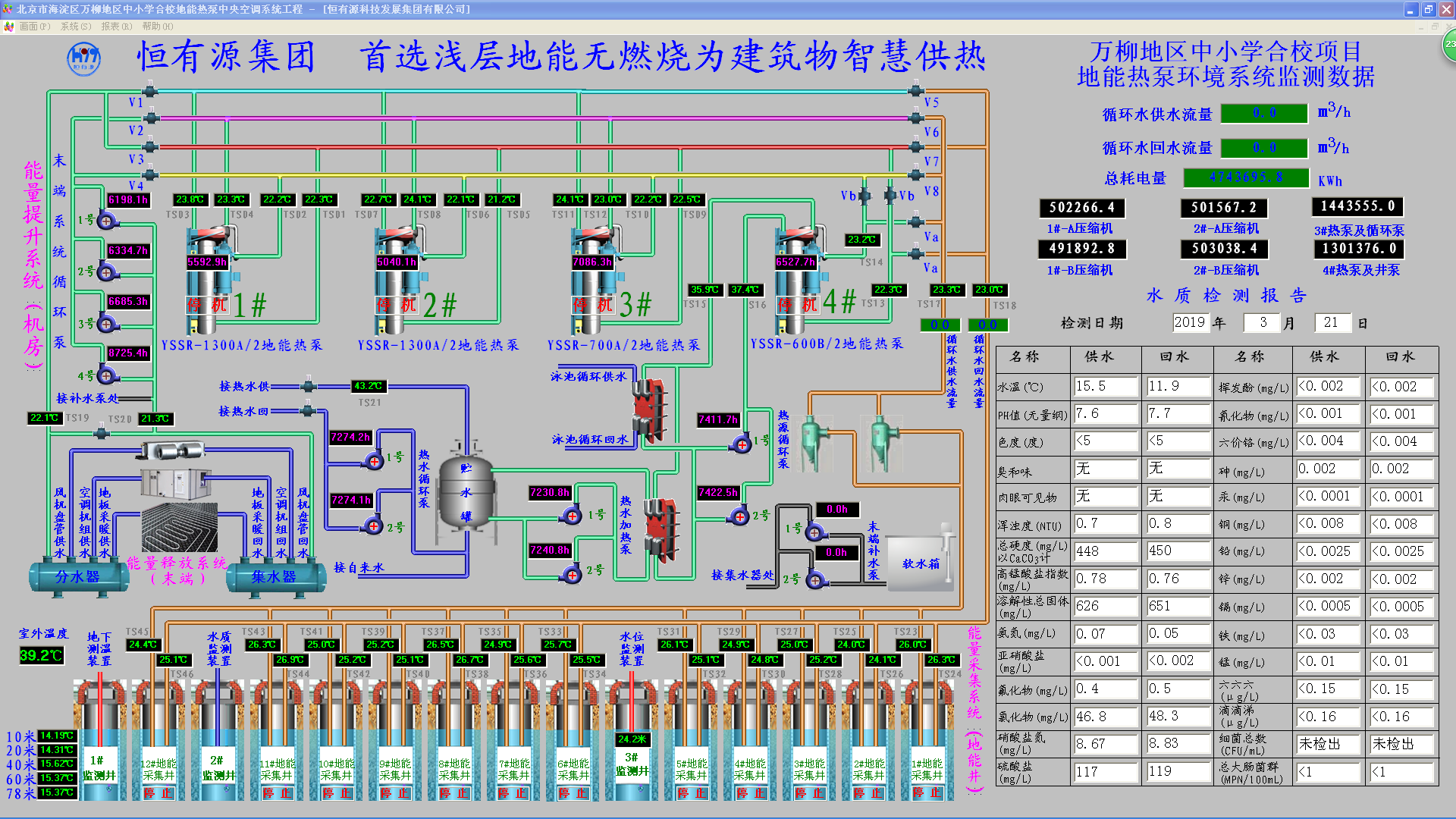Click hot water heating pump 2号 icon
Screen dimensions: 1456x819
coord(572,574)
